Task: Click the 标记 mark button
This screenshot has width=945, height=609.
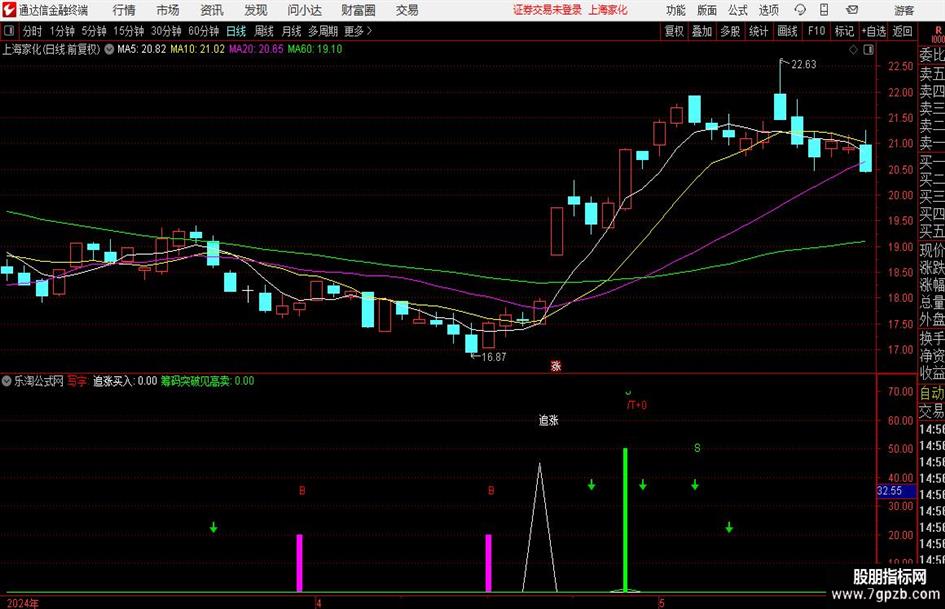Action: (x=844, y=31)
